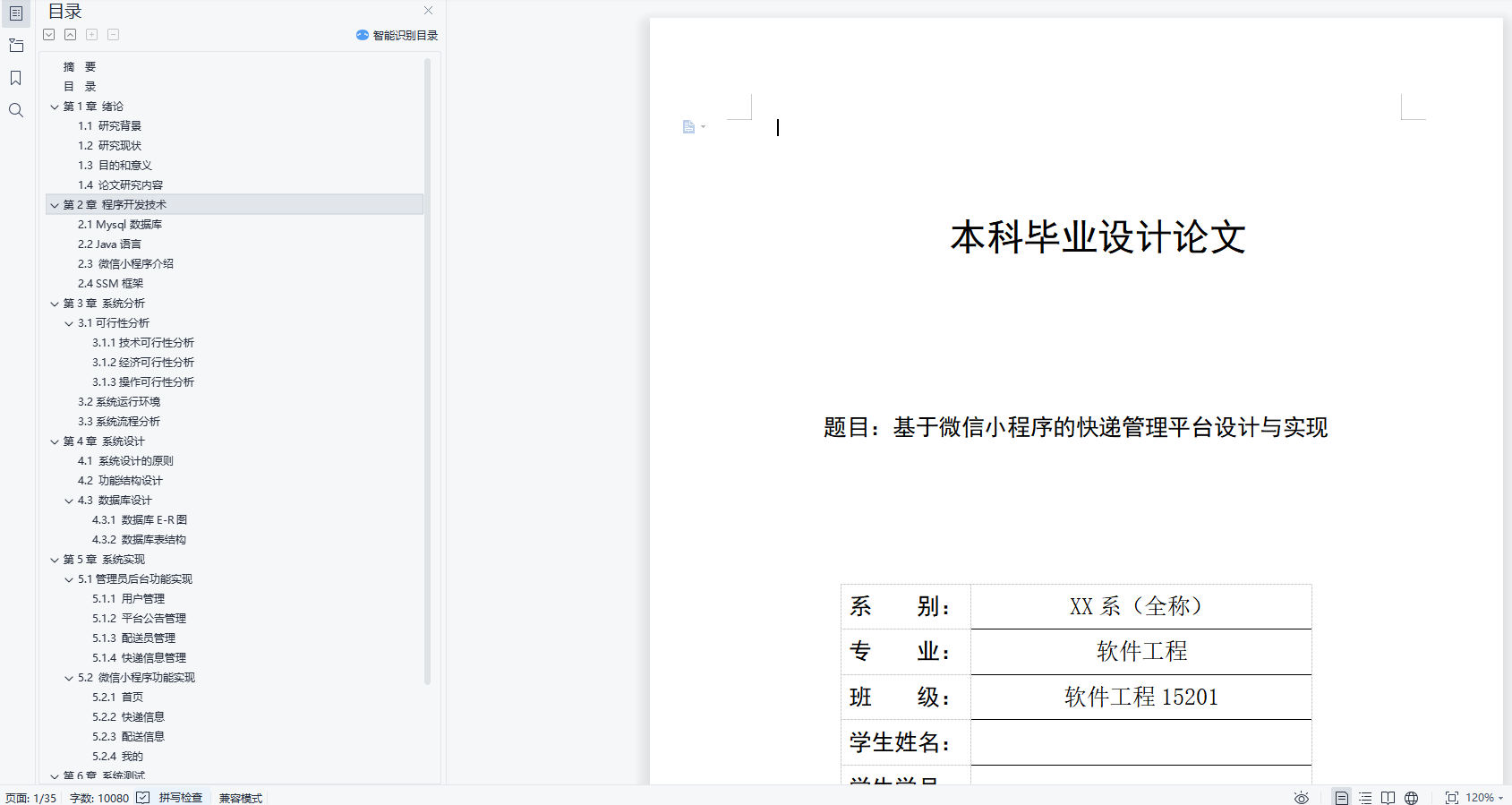Open the bookmarks sidebar icon

click(16, 78)
